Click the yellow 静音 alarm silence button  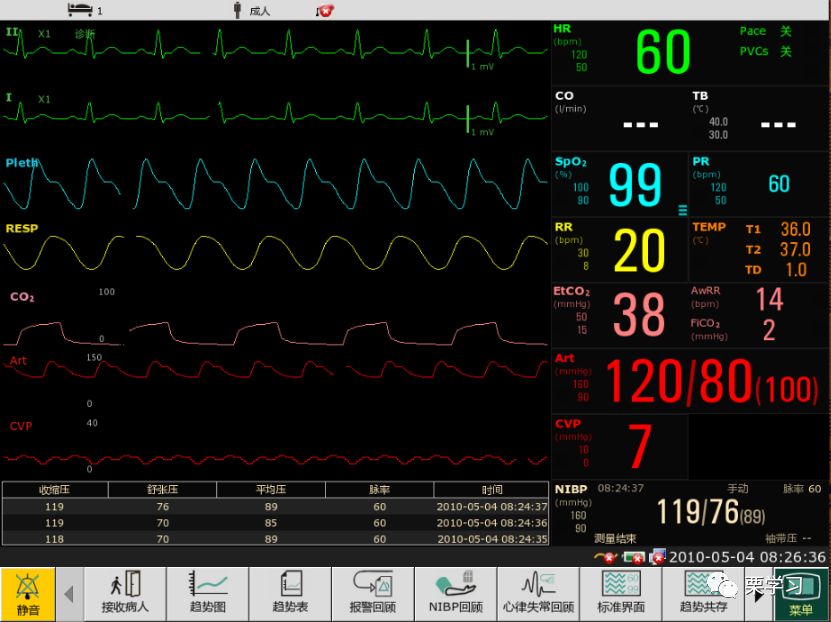point(28,594)
